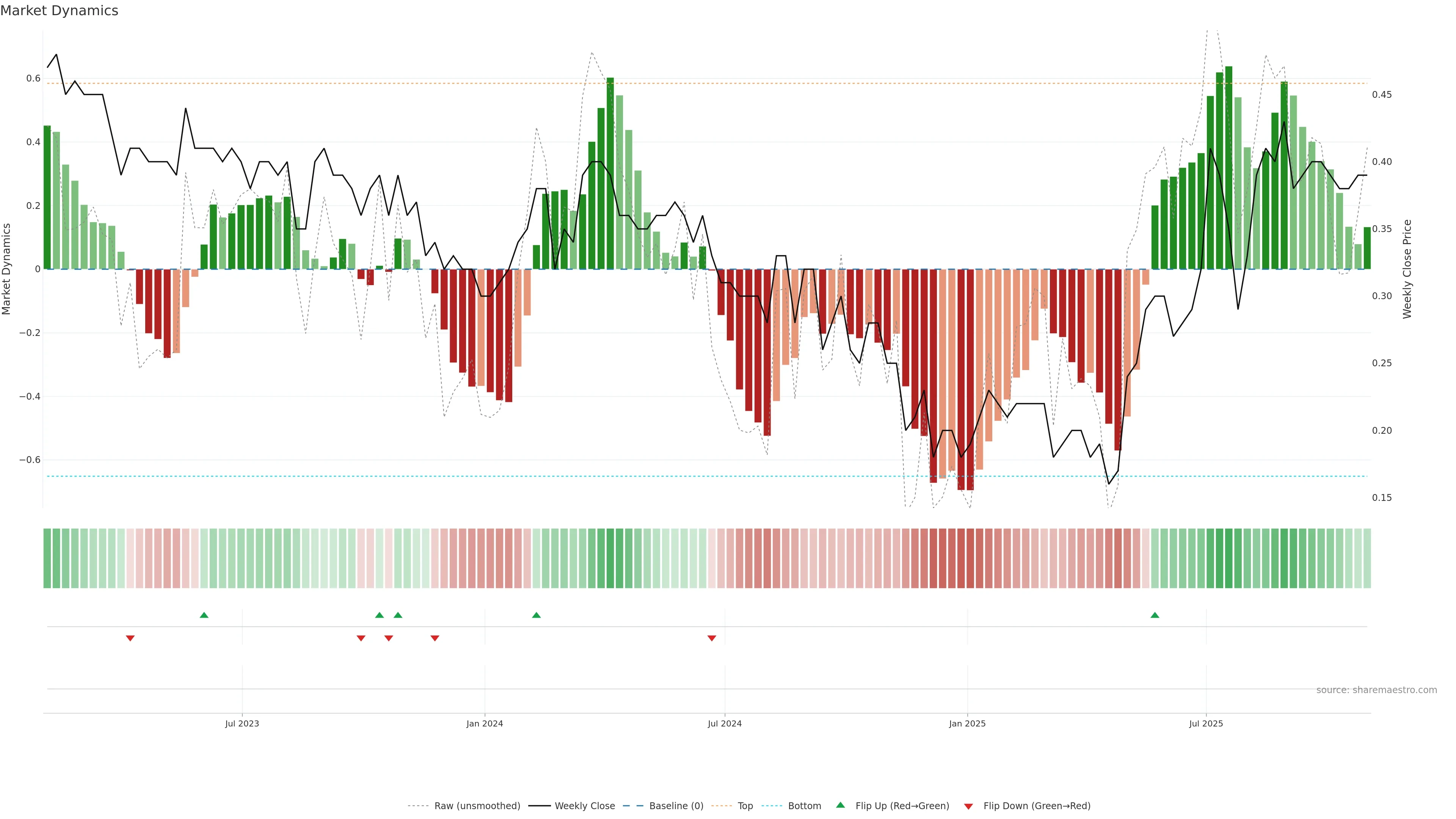Click the Jul 2023 x-axis label
Viewport: 1456px width, 819px height.
[x=242, y=723]
